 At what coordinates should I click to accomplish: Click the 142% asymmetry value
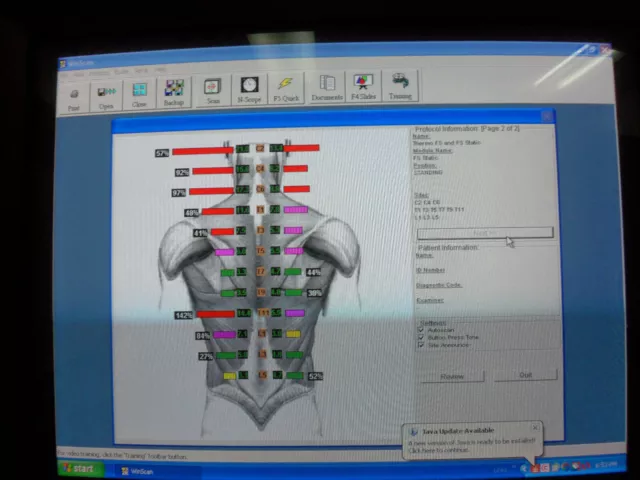(184, 316)
